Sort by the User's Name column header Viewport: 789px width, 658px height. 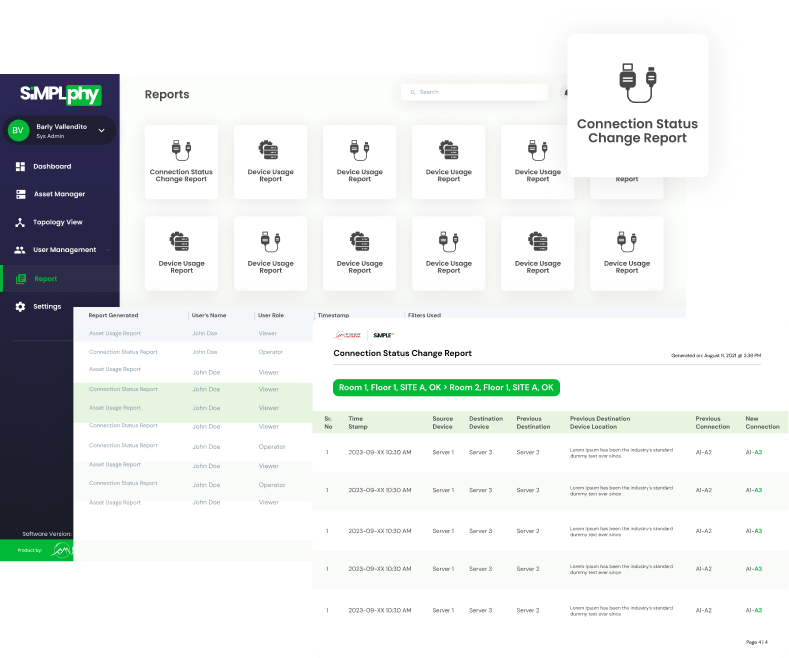209,315
